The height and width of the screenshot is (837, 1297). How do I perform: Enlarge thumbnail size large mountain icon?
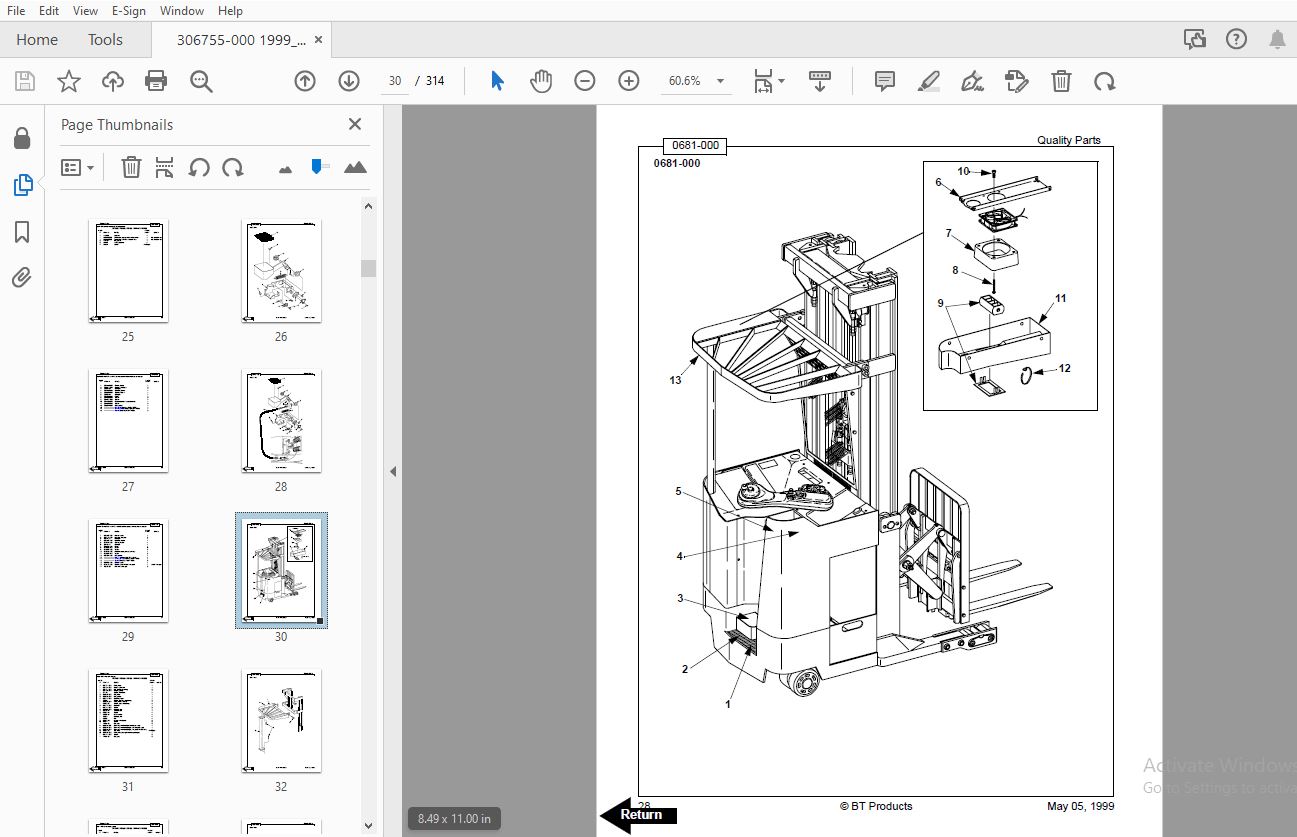pos(355,167)
